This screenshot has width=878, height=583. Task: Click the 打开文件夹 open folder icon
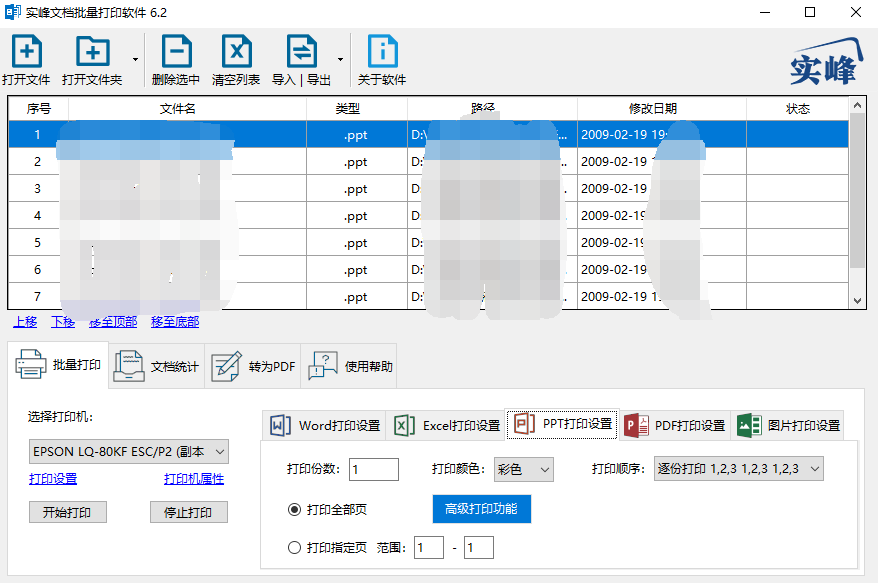coord(92,51)
